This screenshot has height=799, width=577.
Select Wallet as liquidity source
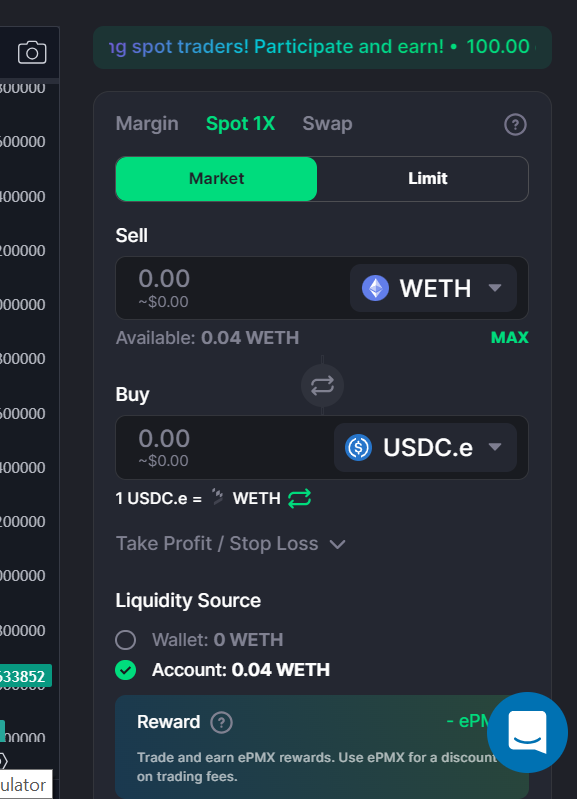125,640
